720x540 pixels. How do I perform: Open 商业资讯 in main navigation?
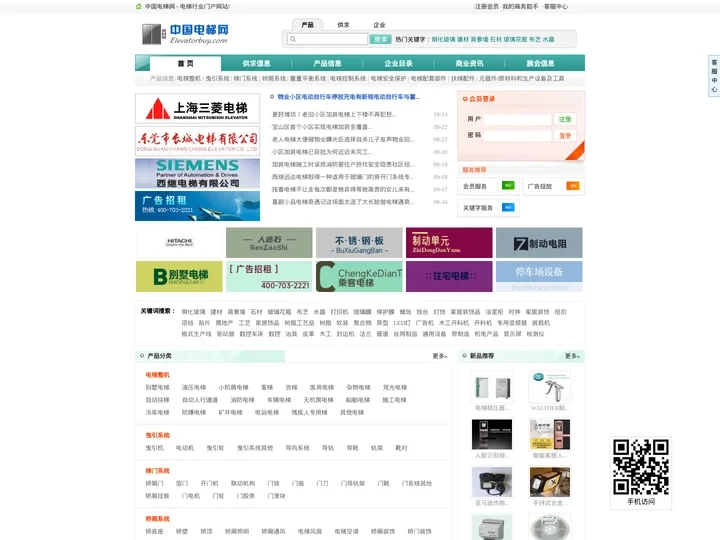[x=469, y=63]
